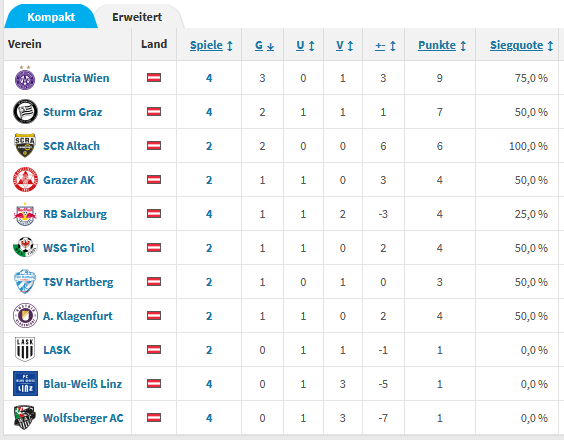564x440 pixels.
Task: Click Austria flag in TSV Hartberg row
Action: (154, 282)
